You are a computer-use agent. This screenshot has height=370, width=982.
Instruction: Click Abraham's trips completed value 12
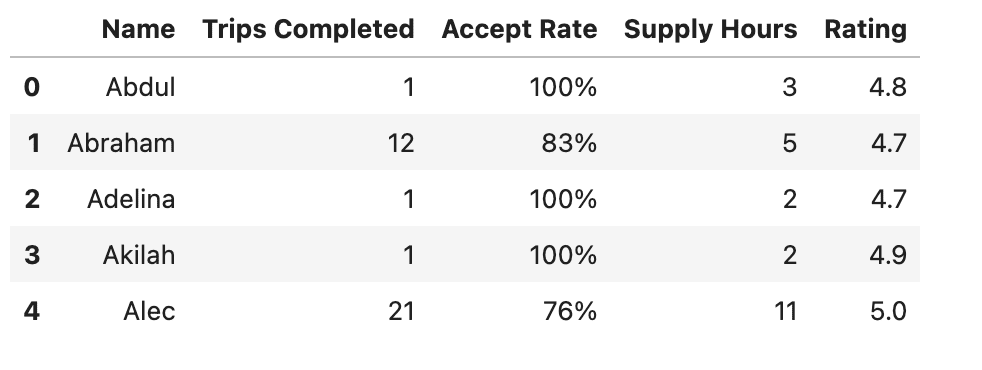(x=401, y=143)
